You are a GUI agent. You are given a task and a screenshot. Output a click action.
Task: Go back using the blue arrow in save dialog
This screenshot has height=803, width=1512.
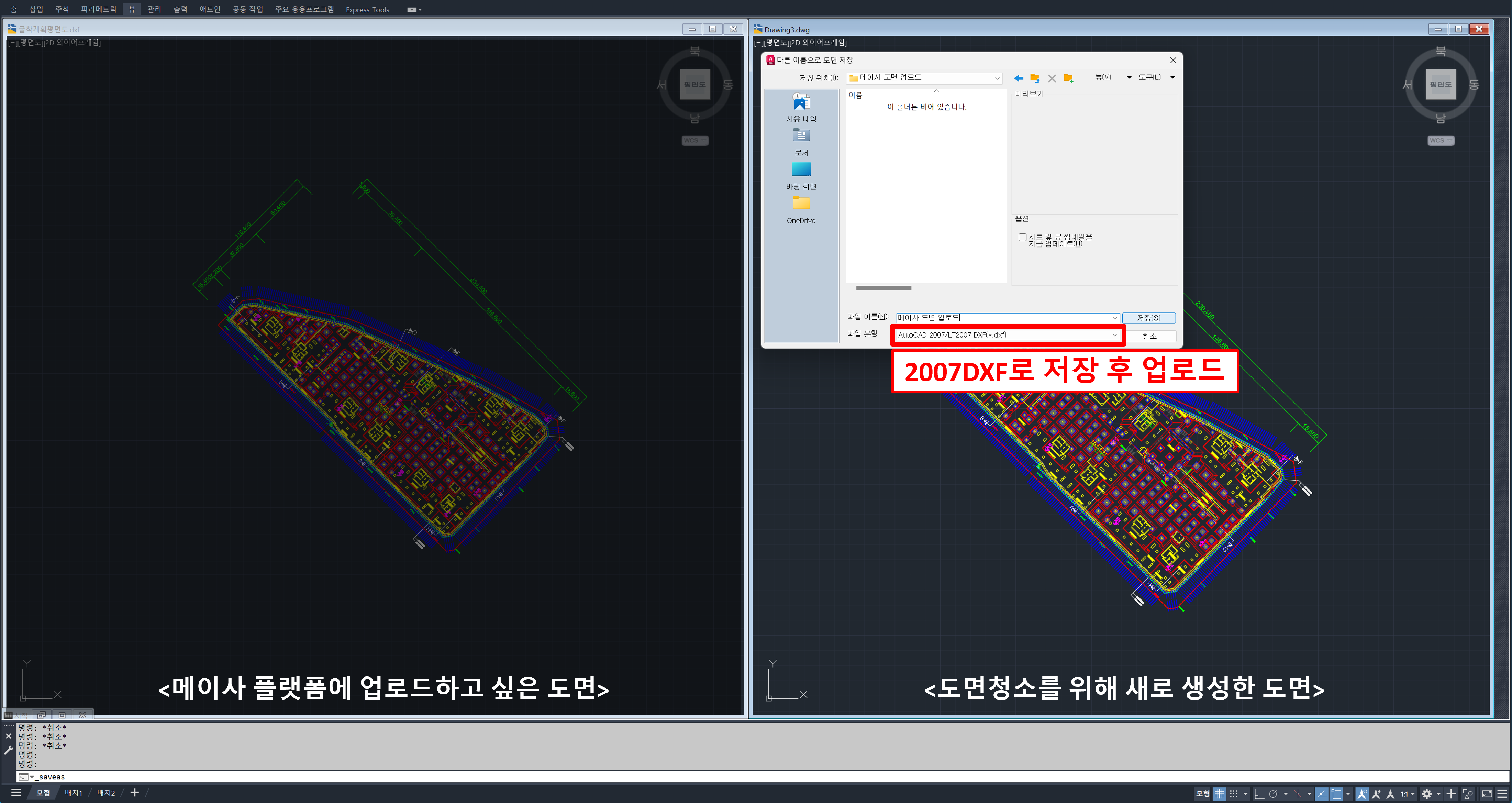tap(1019, 78)
